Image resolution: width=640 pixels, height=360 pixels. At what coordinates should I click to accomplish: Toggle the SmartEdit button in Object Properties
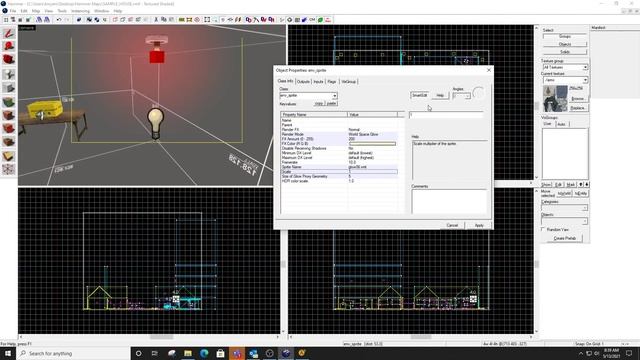[x=420, y=95]
